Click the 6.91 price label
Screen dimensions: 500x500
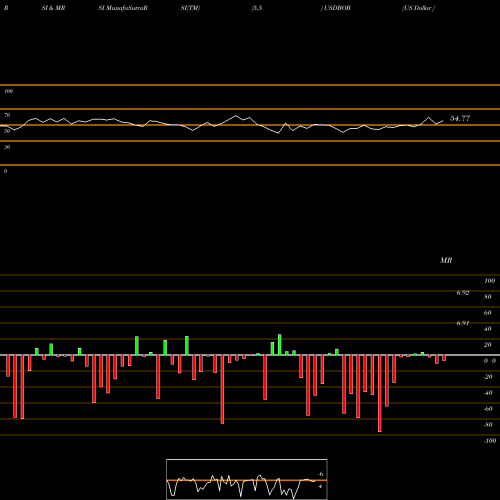pos(463,323)
